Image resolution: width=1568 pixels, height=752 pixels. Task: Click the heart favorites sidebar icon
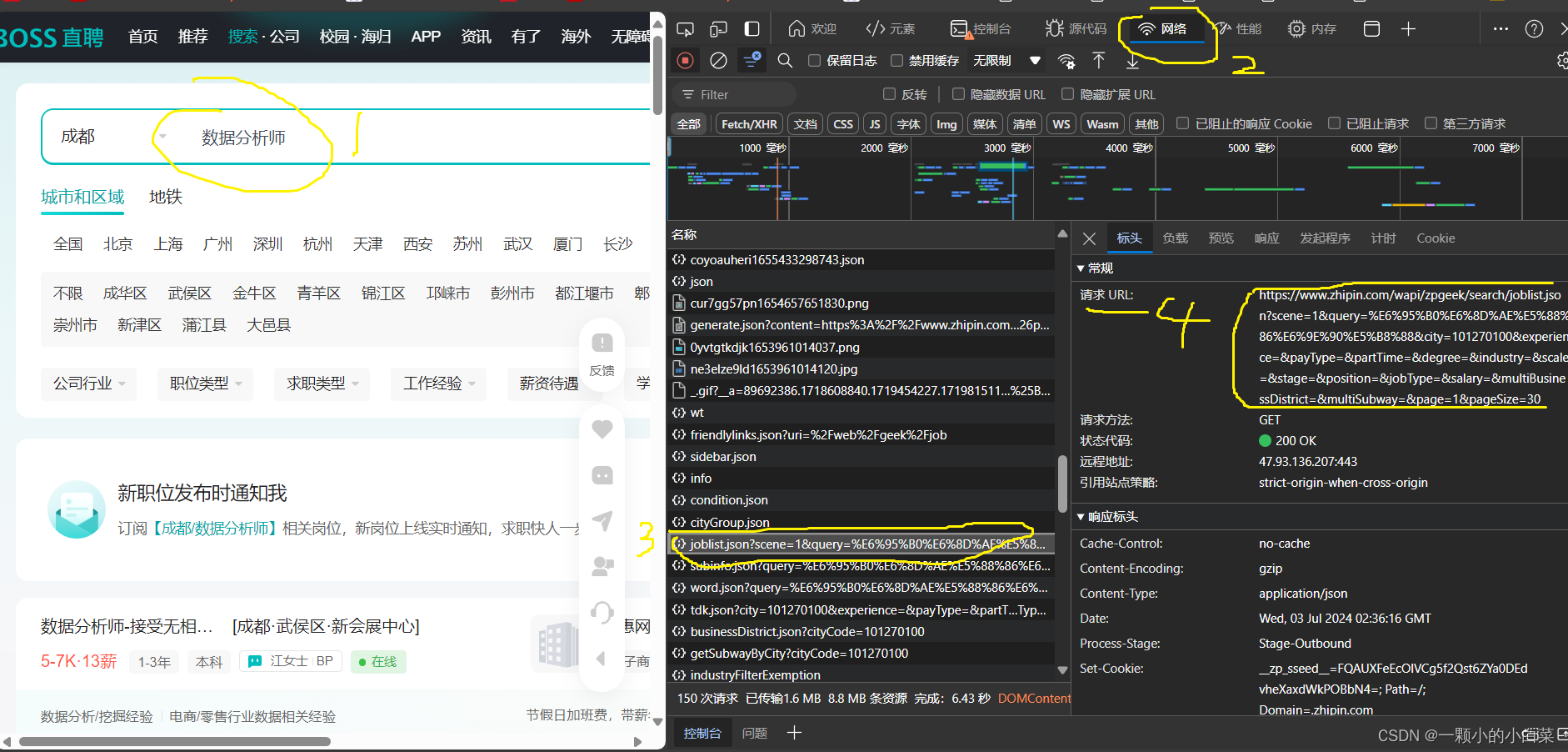(602, 429)
